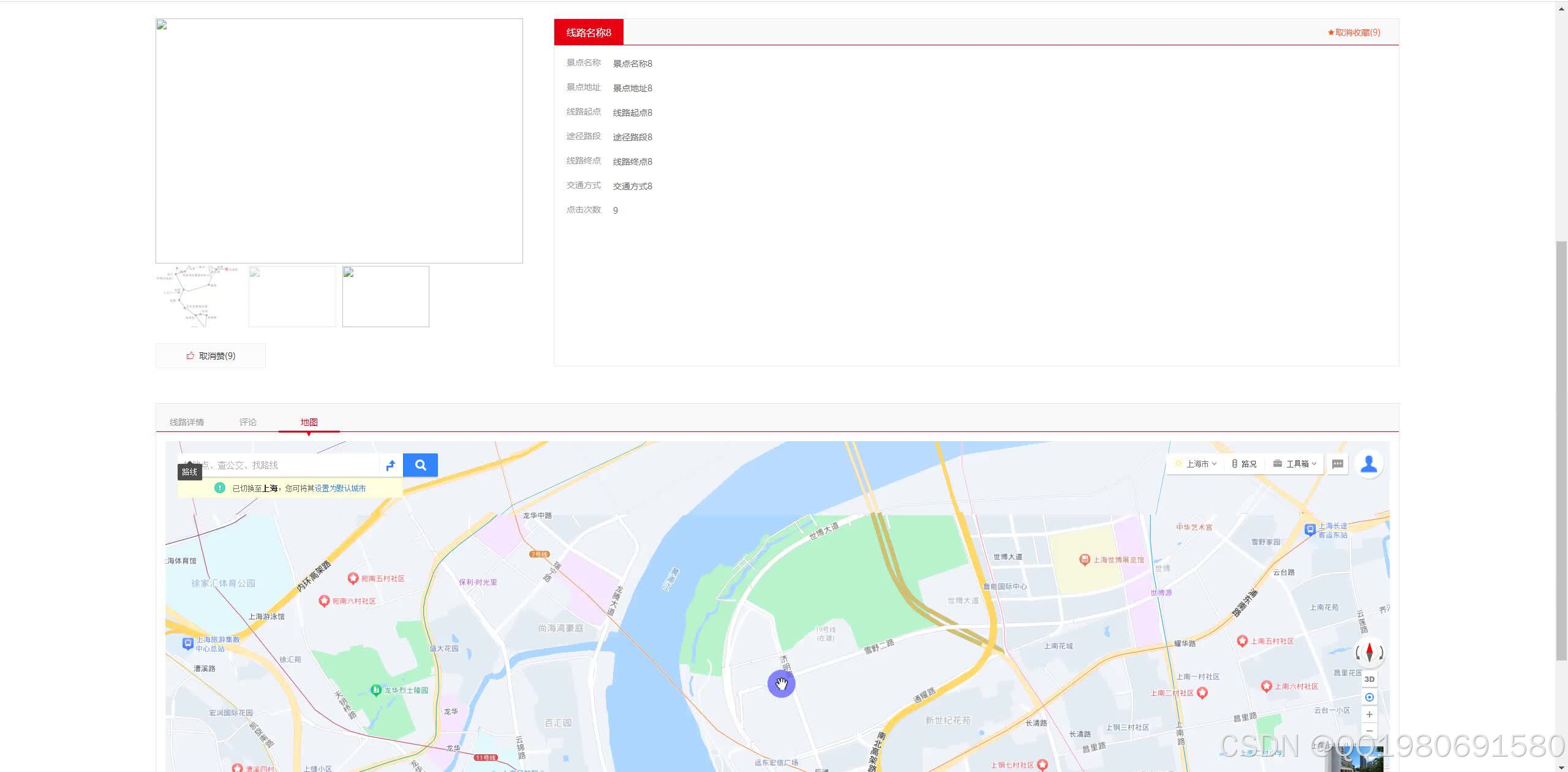Open the map feedback message icon

(1338, 464)
